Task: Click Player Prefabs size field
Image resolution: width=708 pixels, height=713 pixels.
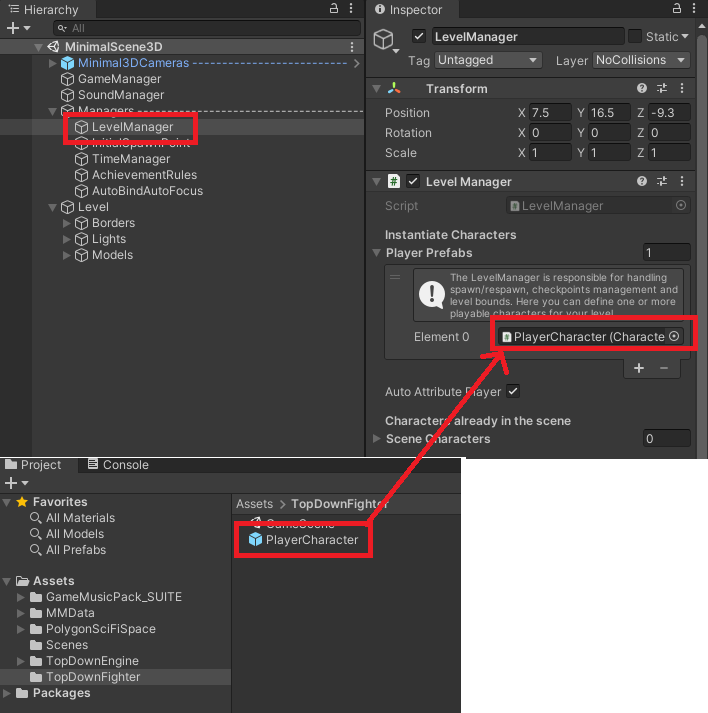Action: [x=667, y=253]
